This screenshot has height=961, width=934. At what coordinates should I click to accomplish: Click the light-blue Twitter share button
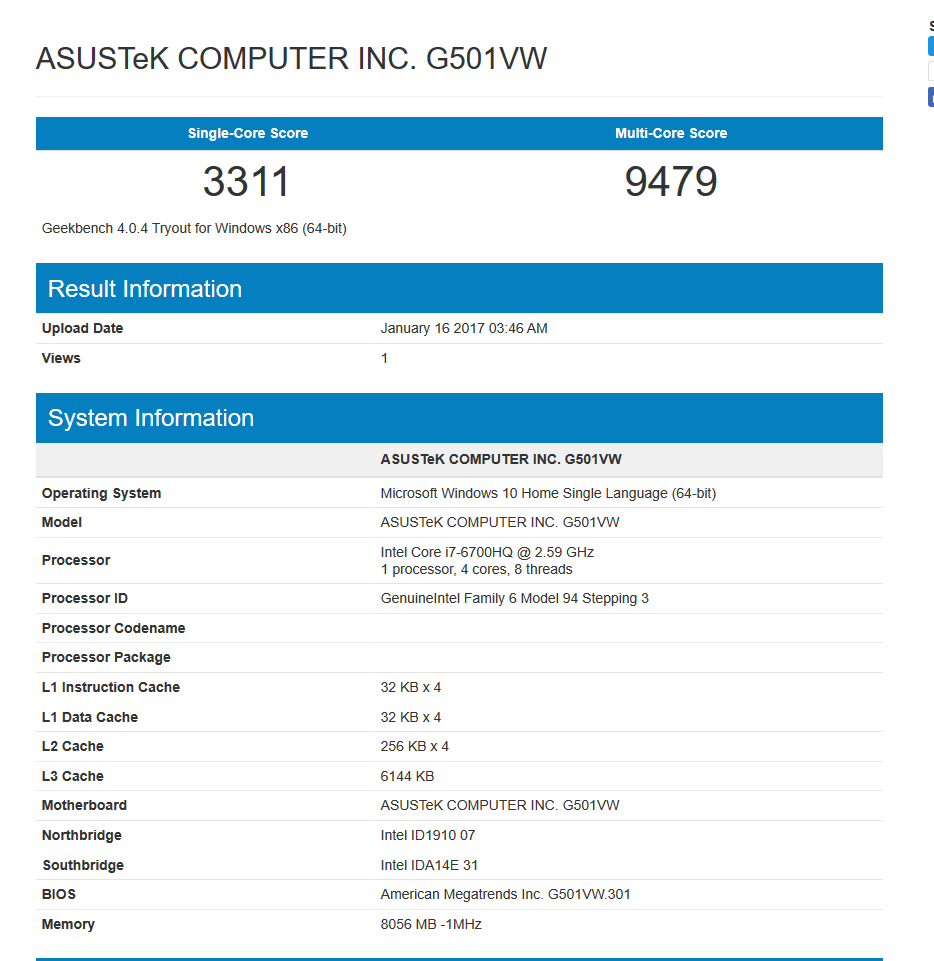(x=931, y=46)
